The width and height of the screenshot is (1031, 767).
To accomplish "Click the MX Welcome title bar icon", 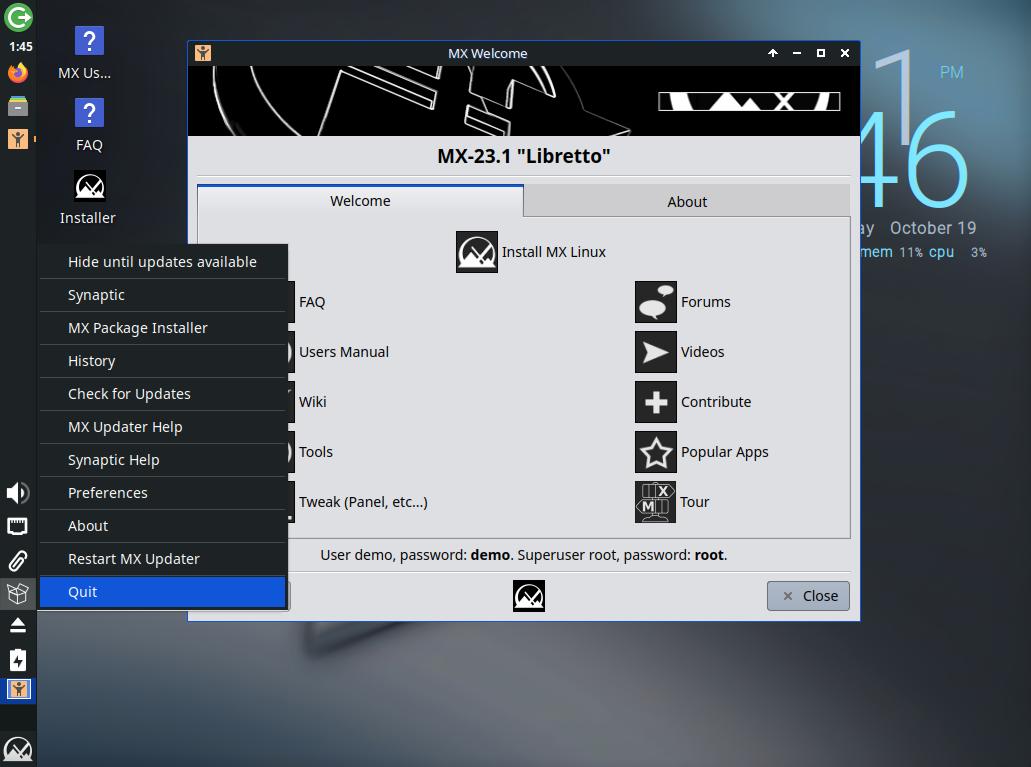I will [x=203, y=53].
